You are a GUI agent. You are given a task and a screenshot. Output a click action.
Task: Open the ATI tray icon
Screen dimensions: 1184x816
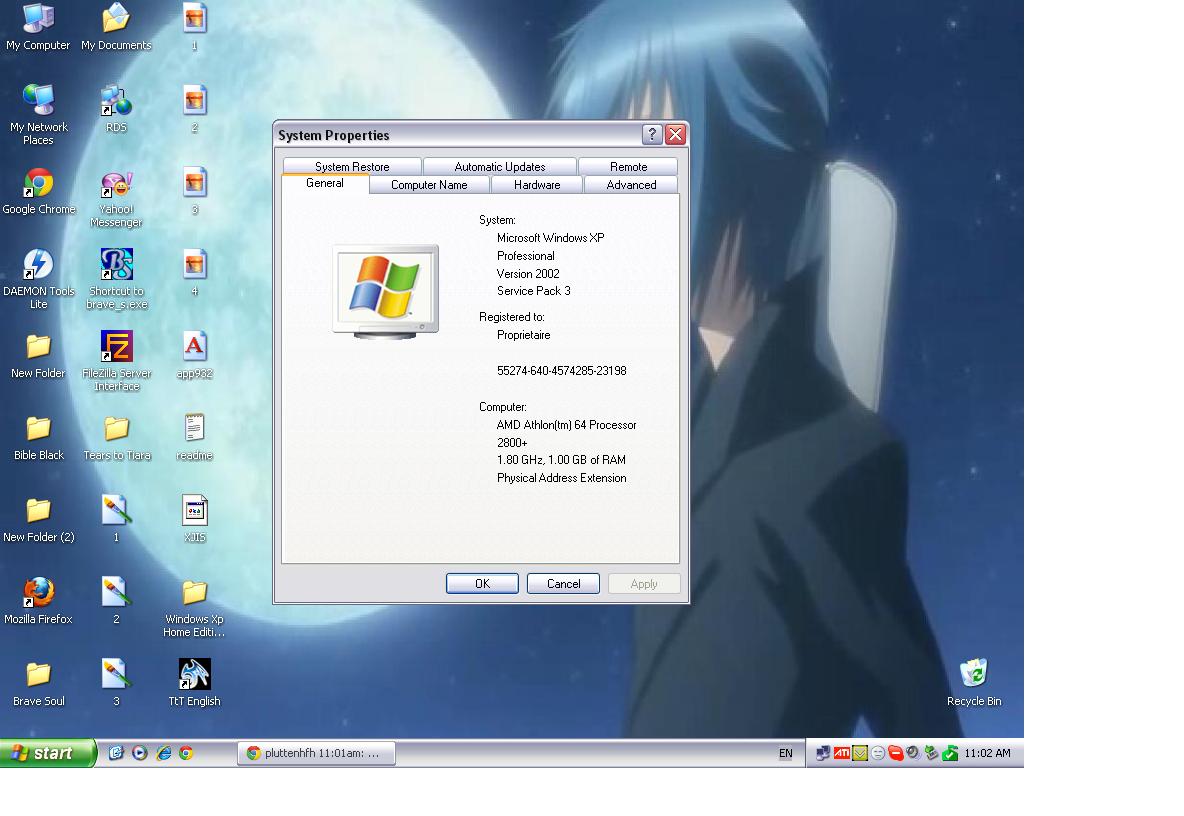[x=841, y=753]
